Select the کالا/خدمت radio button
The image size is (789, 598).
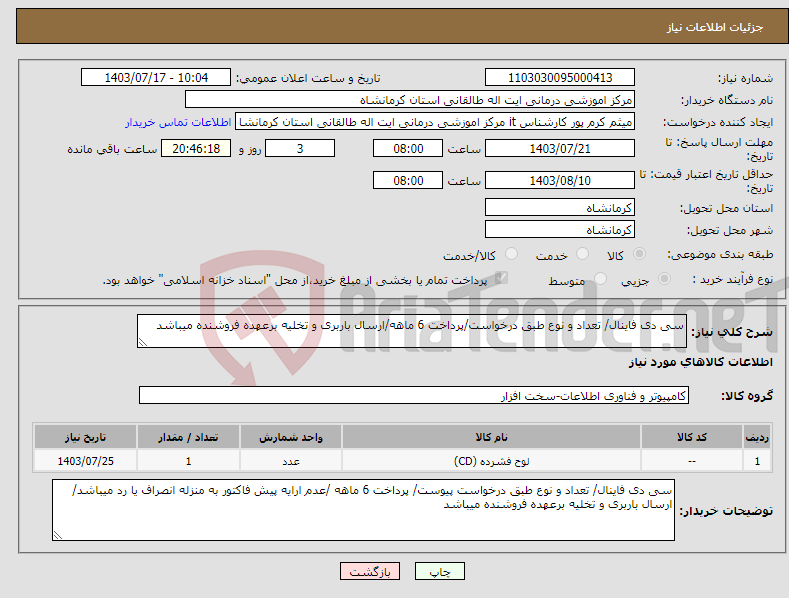coord(511,254)
